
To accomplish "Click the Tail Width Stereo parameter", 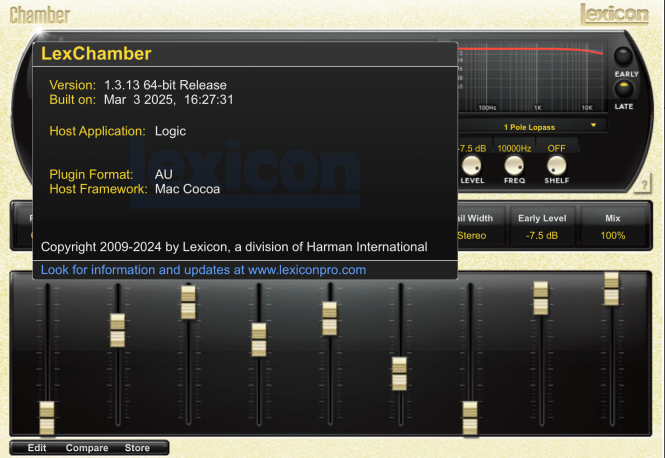I will [x=471, y=236].
